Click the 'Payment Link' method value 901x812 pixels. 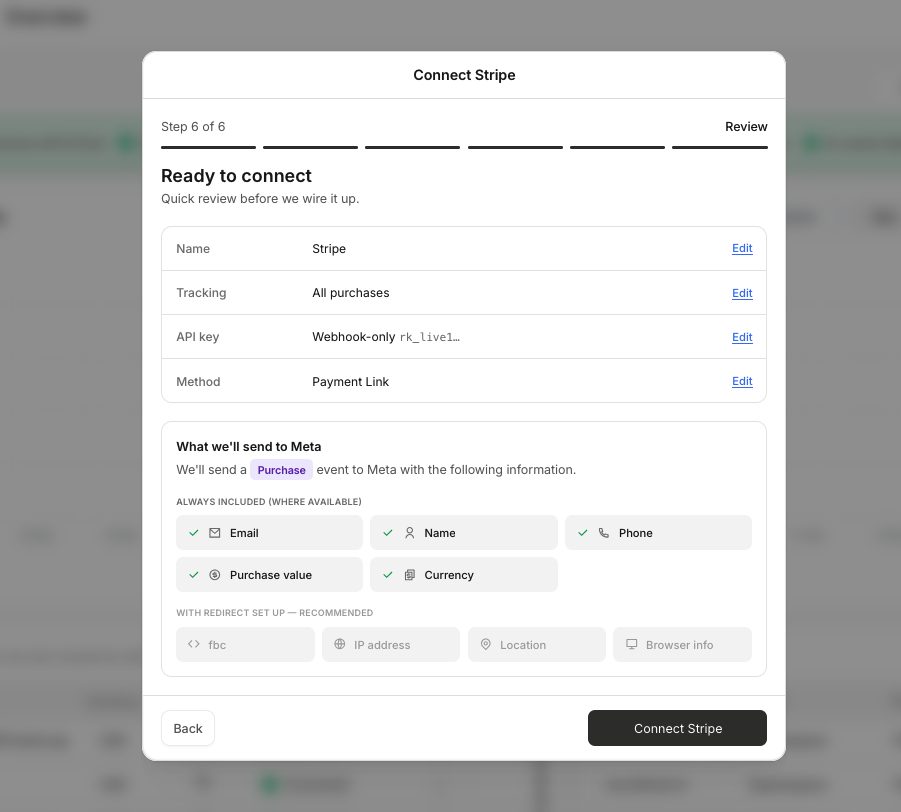(x=351, y=382)
